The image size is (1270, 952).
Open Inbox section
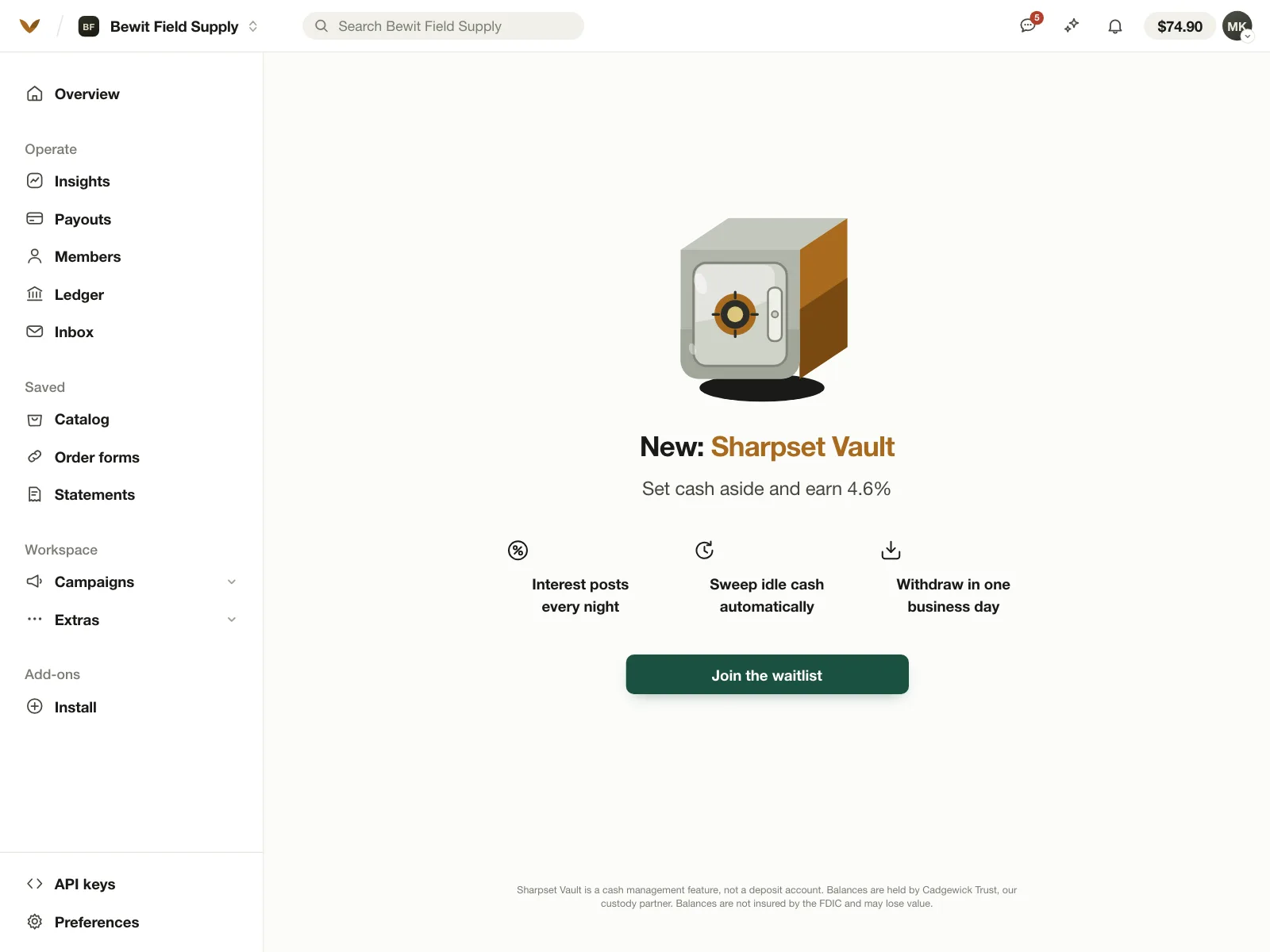(75, 332)
